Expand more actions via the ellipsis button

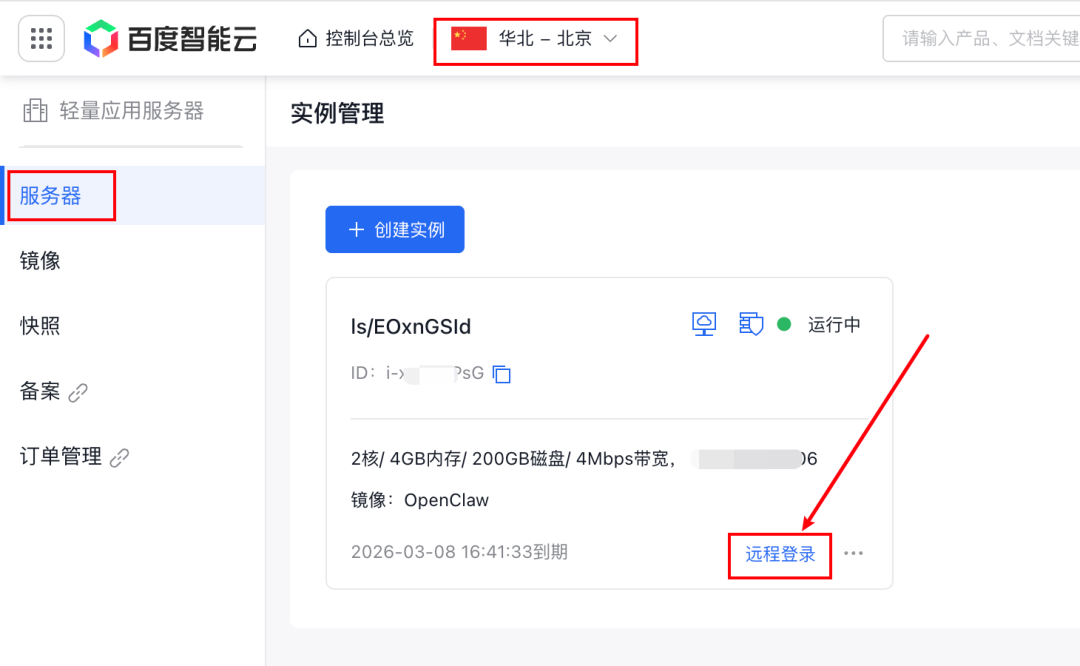(x=853, y=553)
